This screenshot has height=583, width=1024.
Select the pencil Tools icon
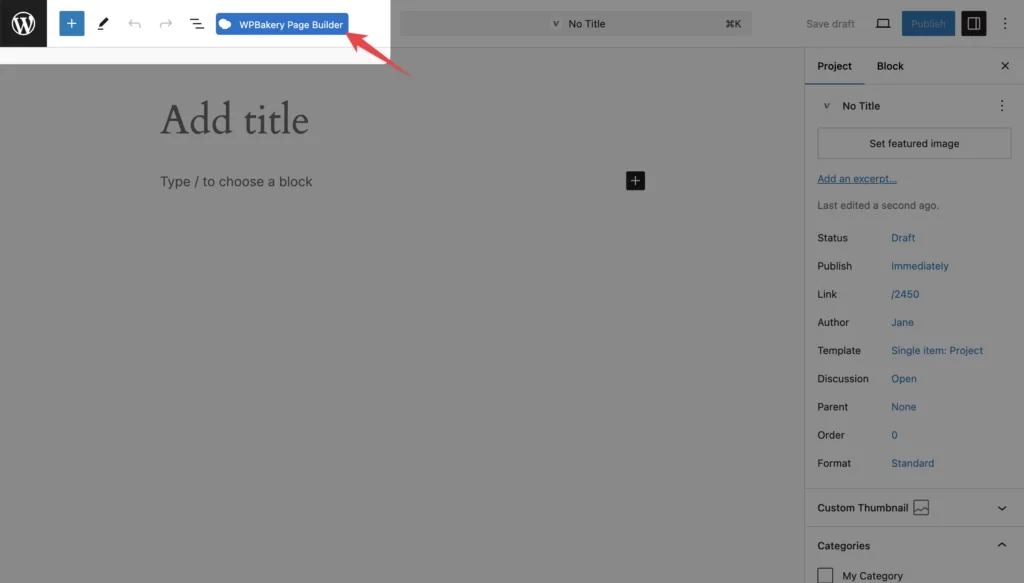click(103, 24)
